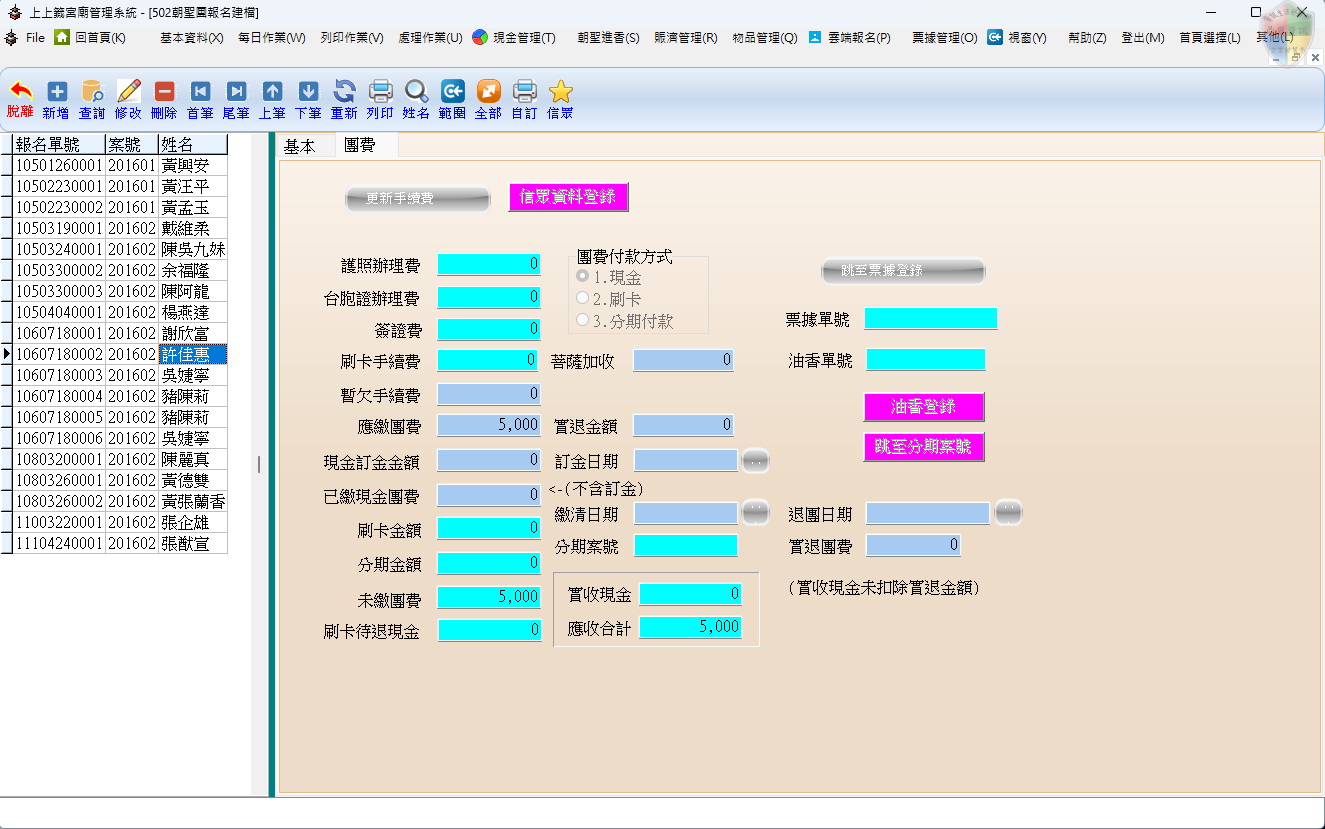Click the 油香登錄 button
Viewport: 1325px width, 829px height.
tap(923, 407)
